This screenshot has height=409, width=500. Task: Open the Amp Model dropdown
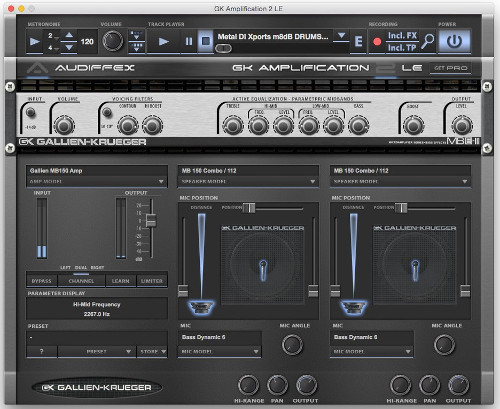pyautogui.click(x=97, y=182)
